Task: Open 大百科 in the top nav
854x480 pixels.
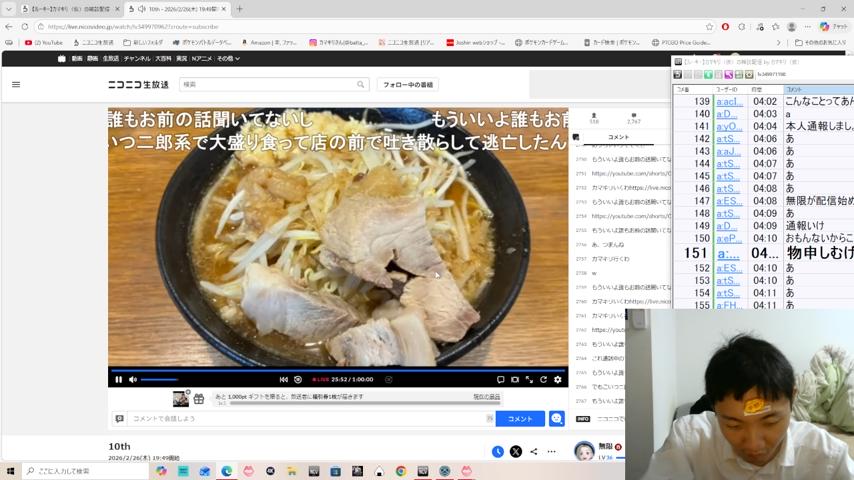Action: (x=163, y=58)
